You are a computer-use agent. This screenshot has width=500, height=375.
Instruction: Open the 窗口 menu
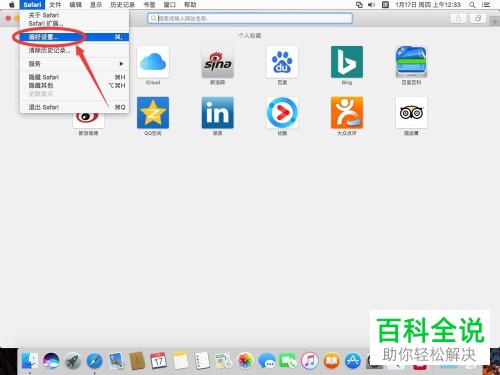(170, 5)
